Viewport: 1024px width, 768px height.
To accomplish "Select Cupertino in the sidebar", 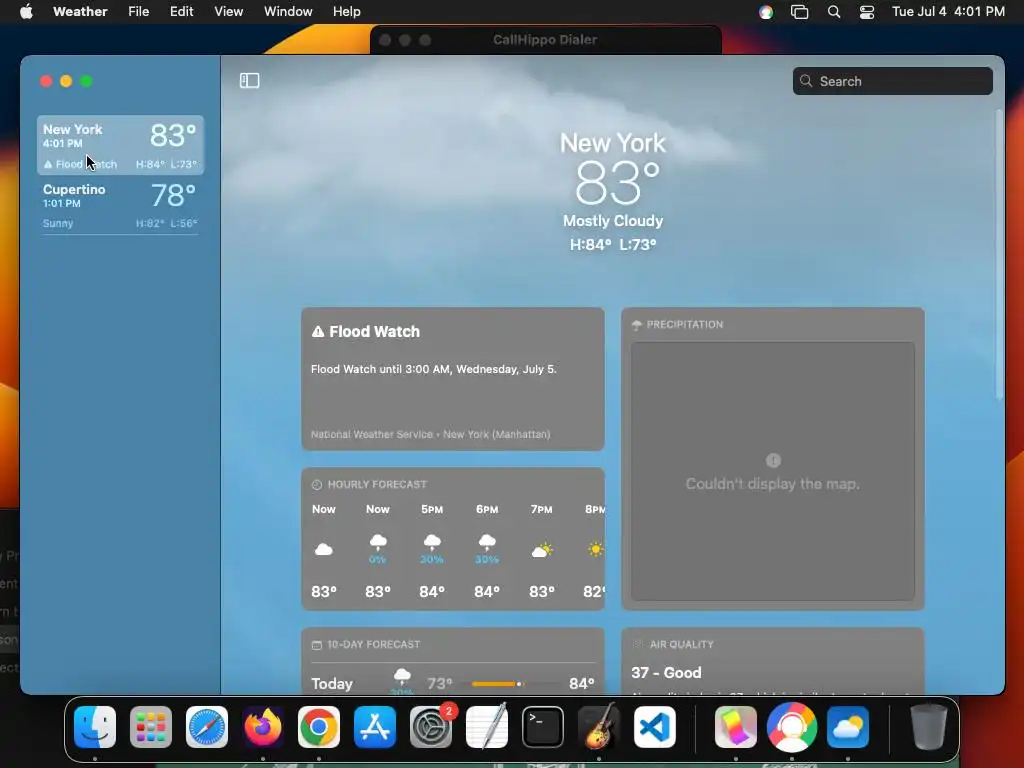I will [x=120, y=205].
